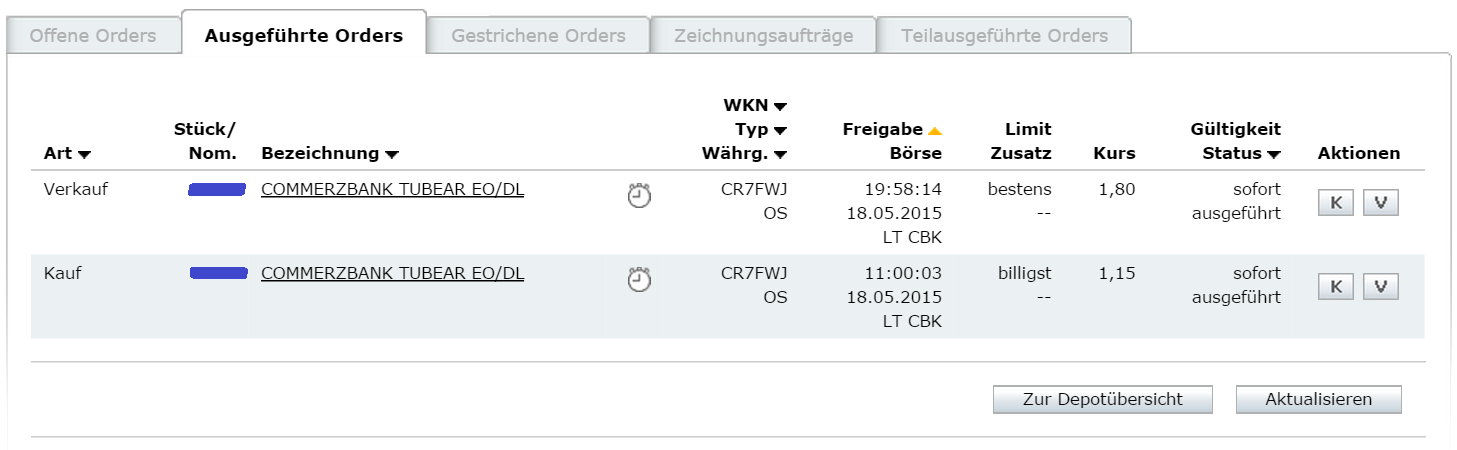Sort by the WKN column arrow
1457x450 pixels.
click(780, 106)
